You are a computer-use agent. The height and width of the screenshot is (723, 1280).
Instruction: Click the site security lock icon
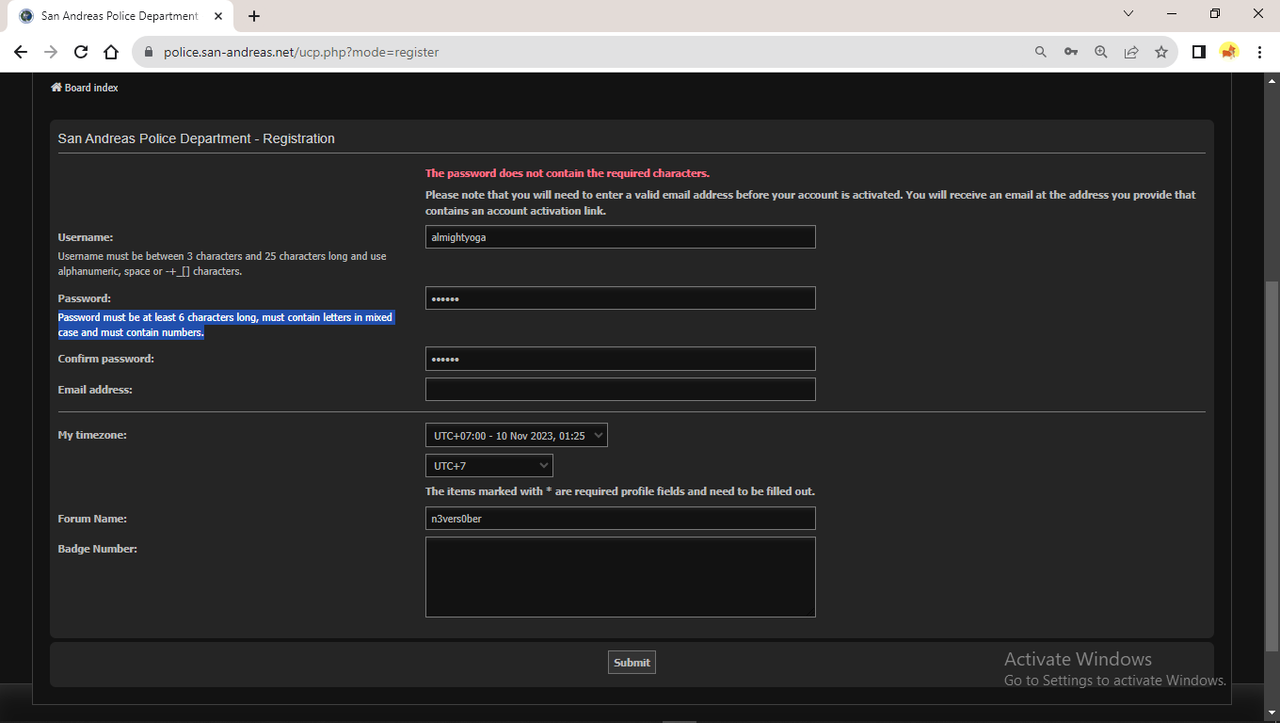[x=149, y=52]
